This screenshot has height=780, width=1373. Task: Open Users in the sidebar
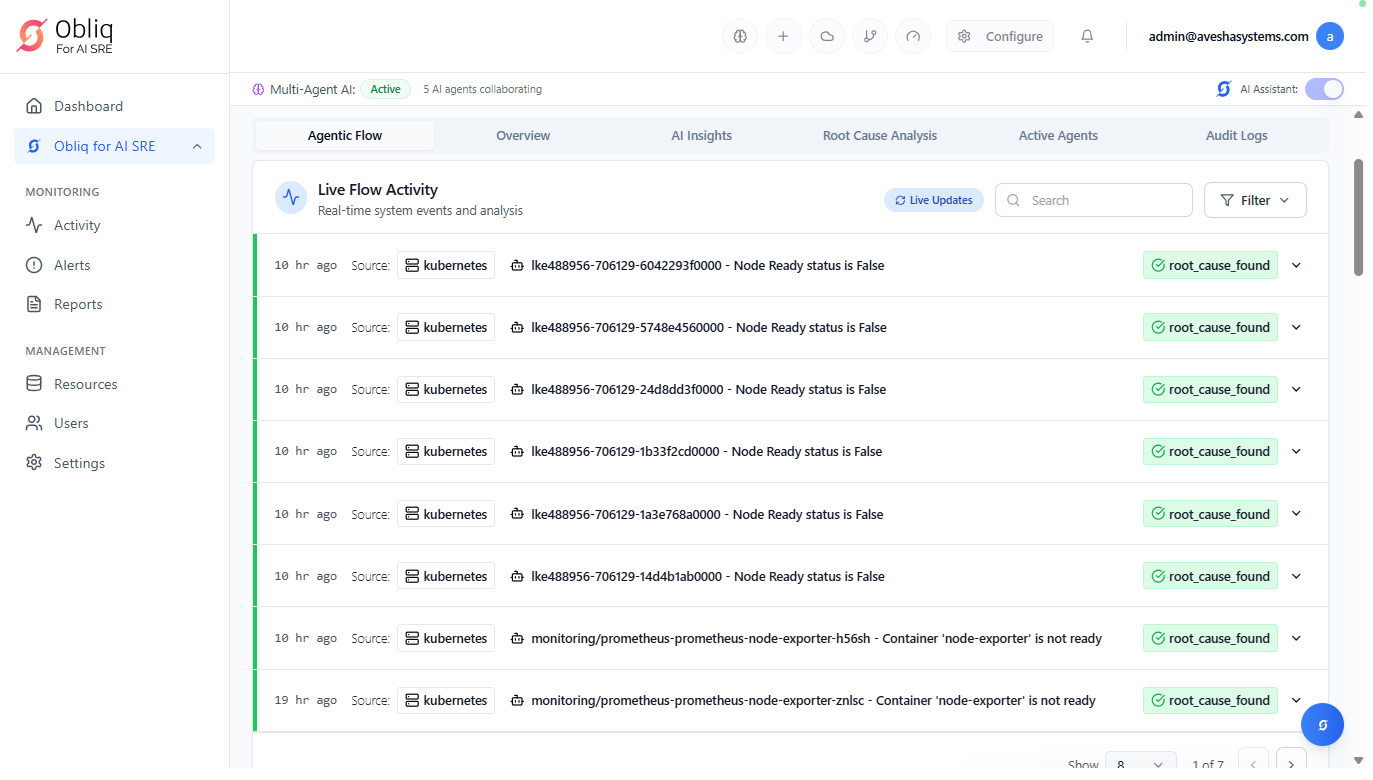(x=114, y=423)
